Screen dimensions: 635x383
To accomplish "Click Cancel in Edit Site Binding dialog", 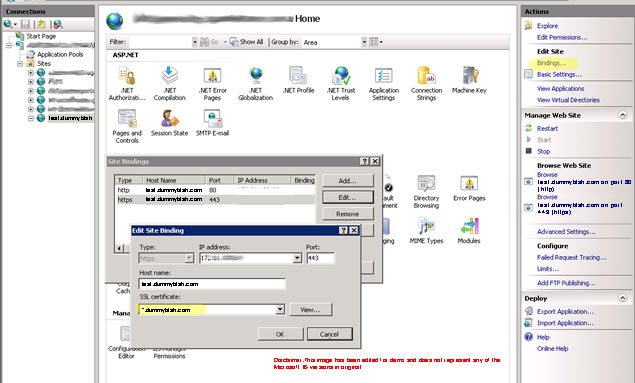I will [330, 334].
